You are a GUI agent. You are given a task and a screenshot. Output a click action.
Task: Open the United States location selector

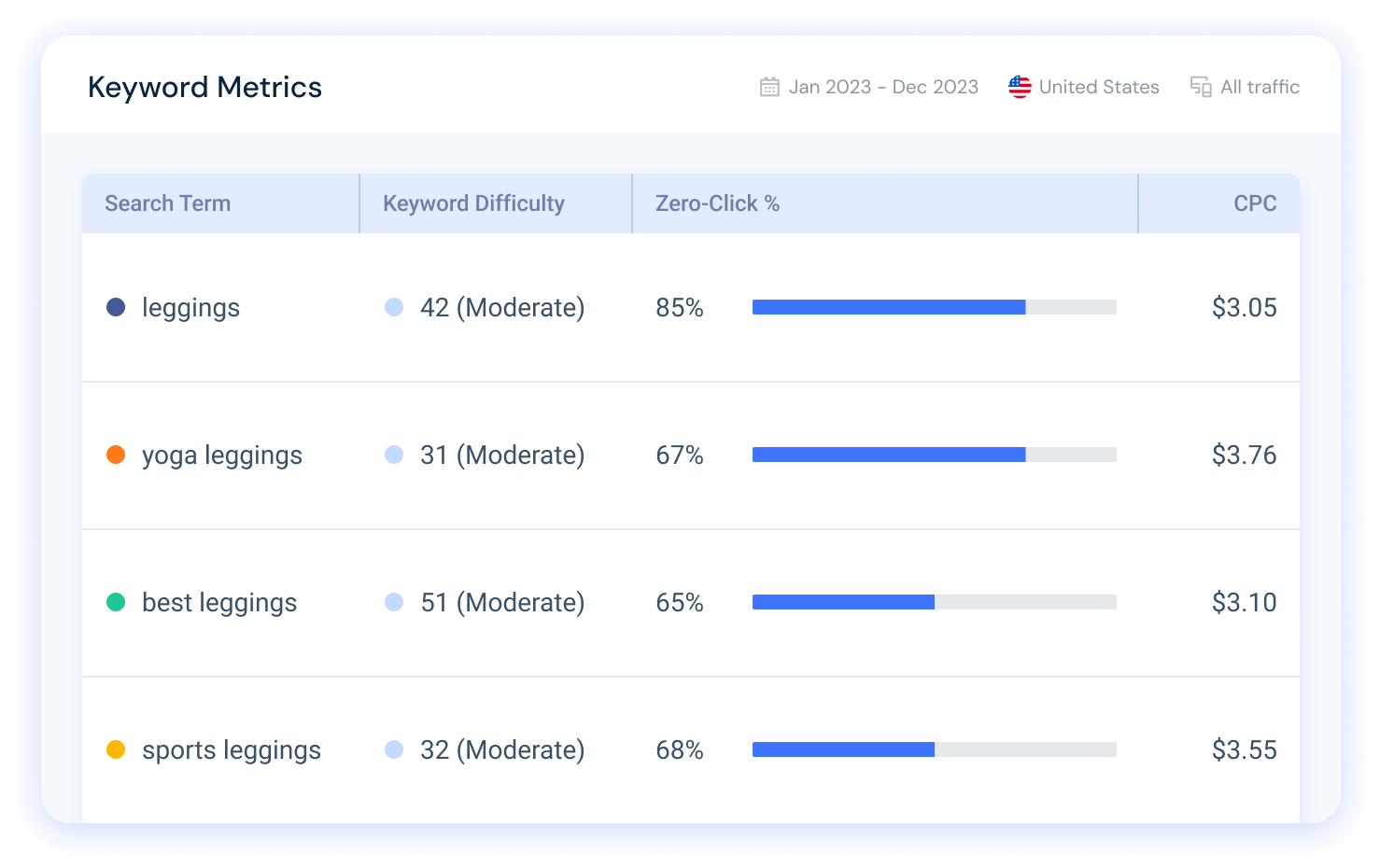coord(1099,86)
